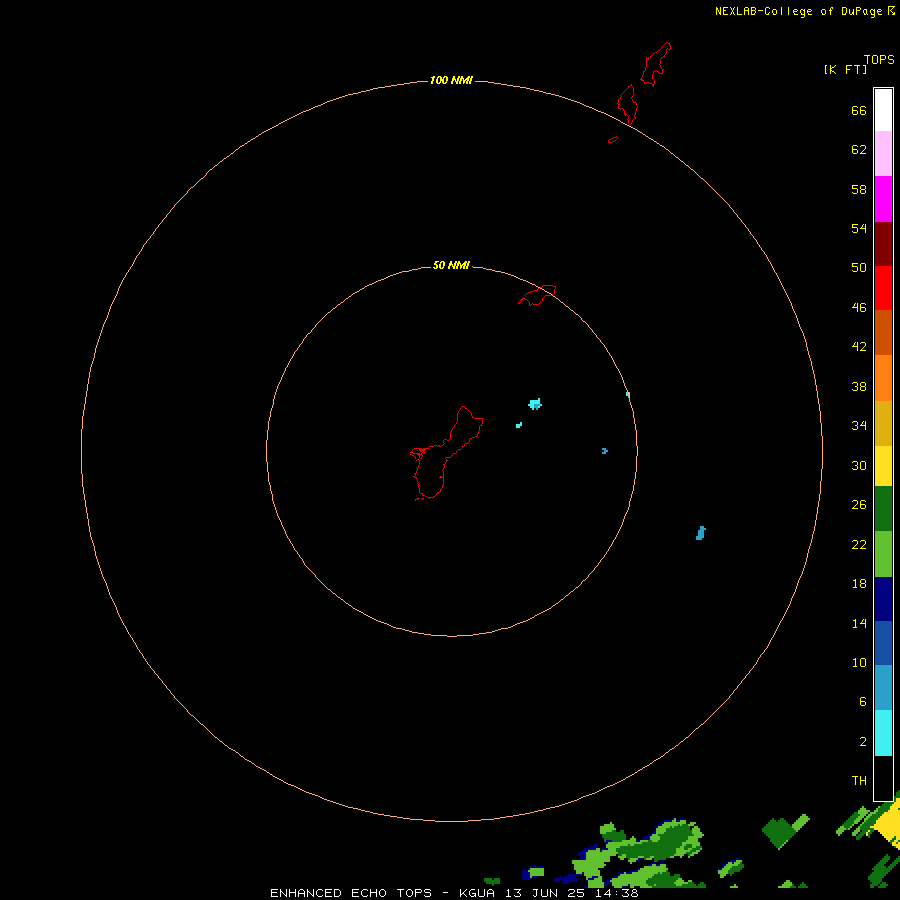Click the Saipan island outline at top
900x900 pixels.
[x=655, y=64]
